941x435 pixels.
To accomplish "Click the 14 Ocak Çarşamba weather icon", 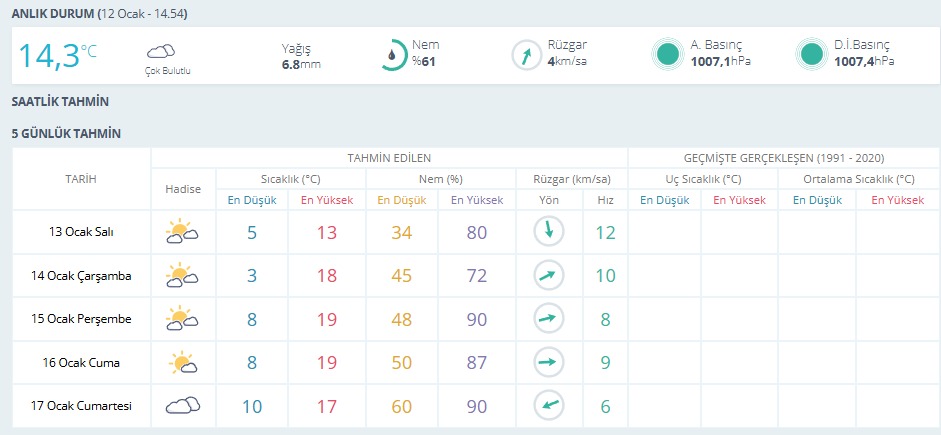I will pyautogui.click(x=182, y=275).
